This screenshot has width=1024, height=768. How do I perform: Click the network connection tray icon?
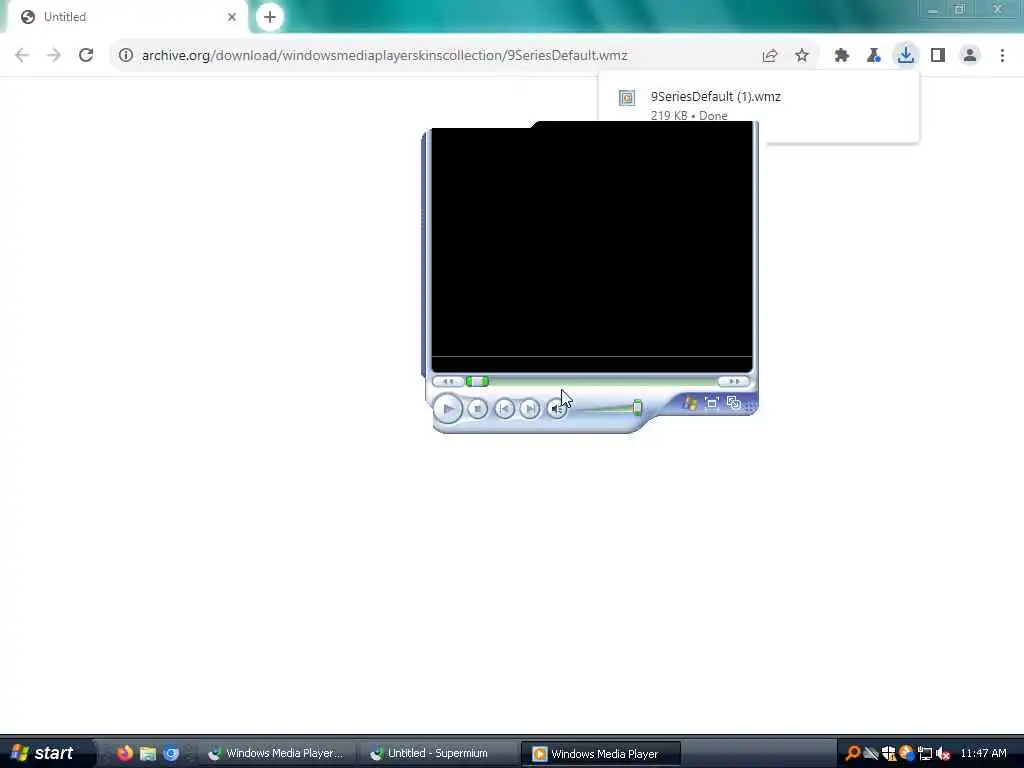[x=925, y=754]
